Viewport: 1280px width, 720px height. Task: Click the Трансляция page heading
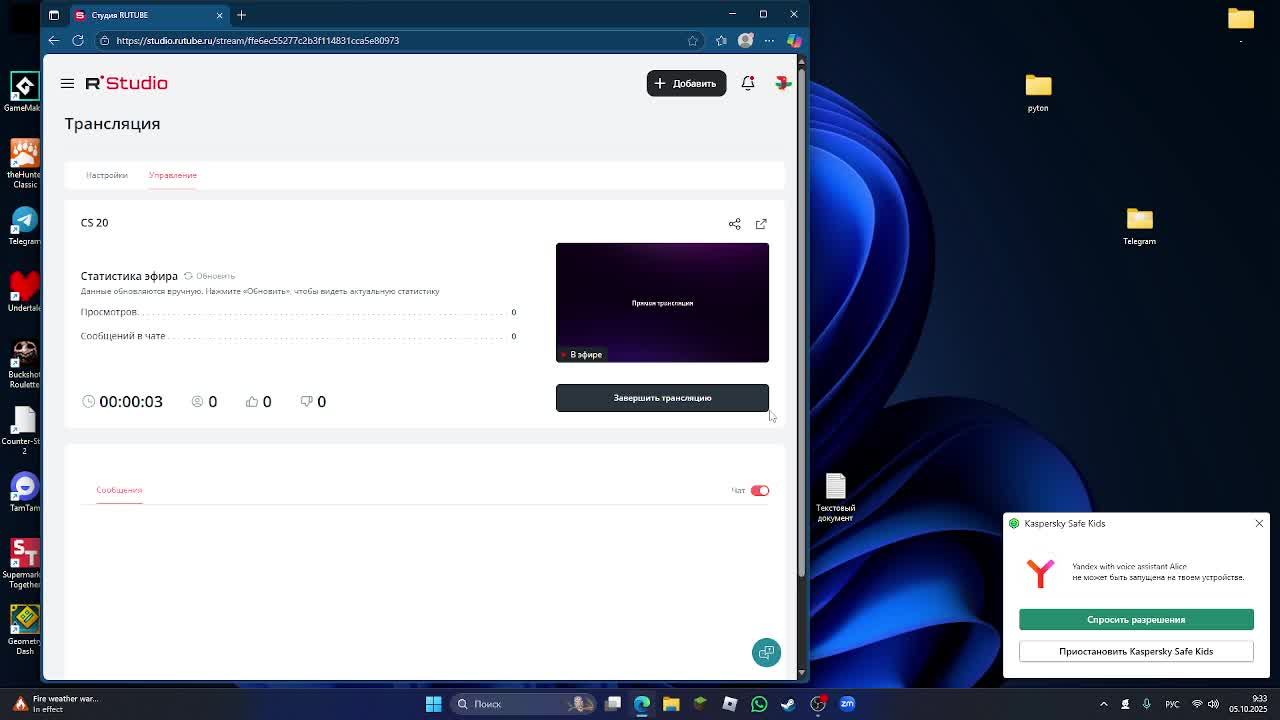coord(112,124)
